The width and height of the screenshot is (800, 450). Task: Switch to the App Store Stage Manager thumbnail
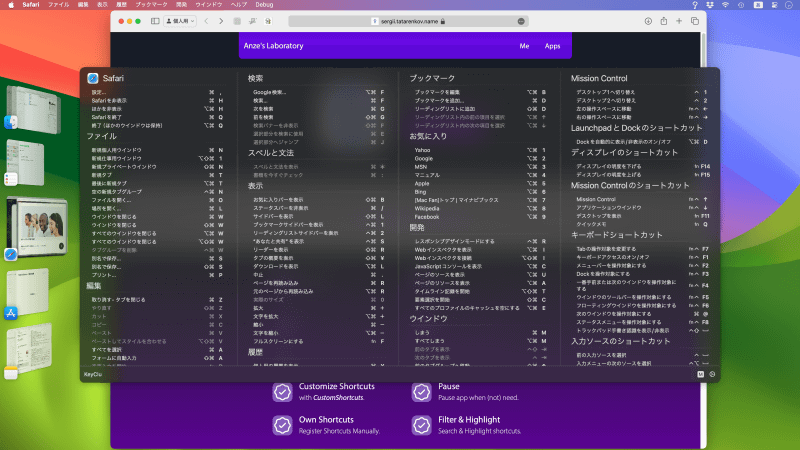tap(27, 292)
